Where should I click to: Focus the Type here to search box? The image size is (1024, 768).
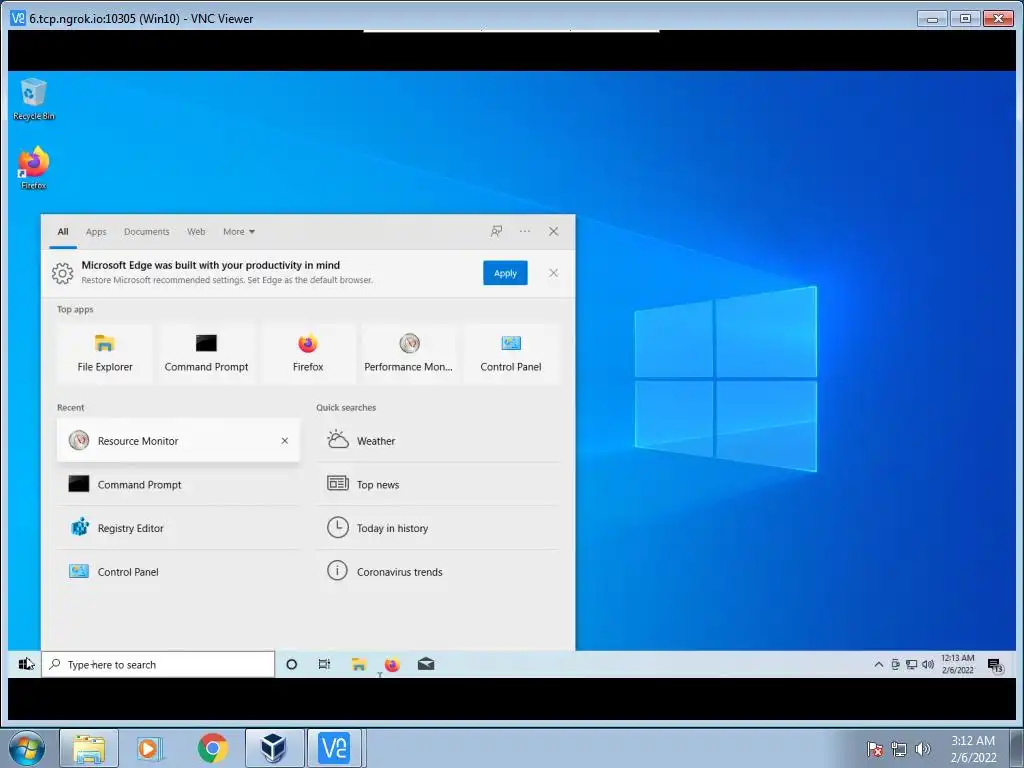pos(158,664)
